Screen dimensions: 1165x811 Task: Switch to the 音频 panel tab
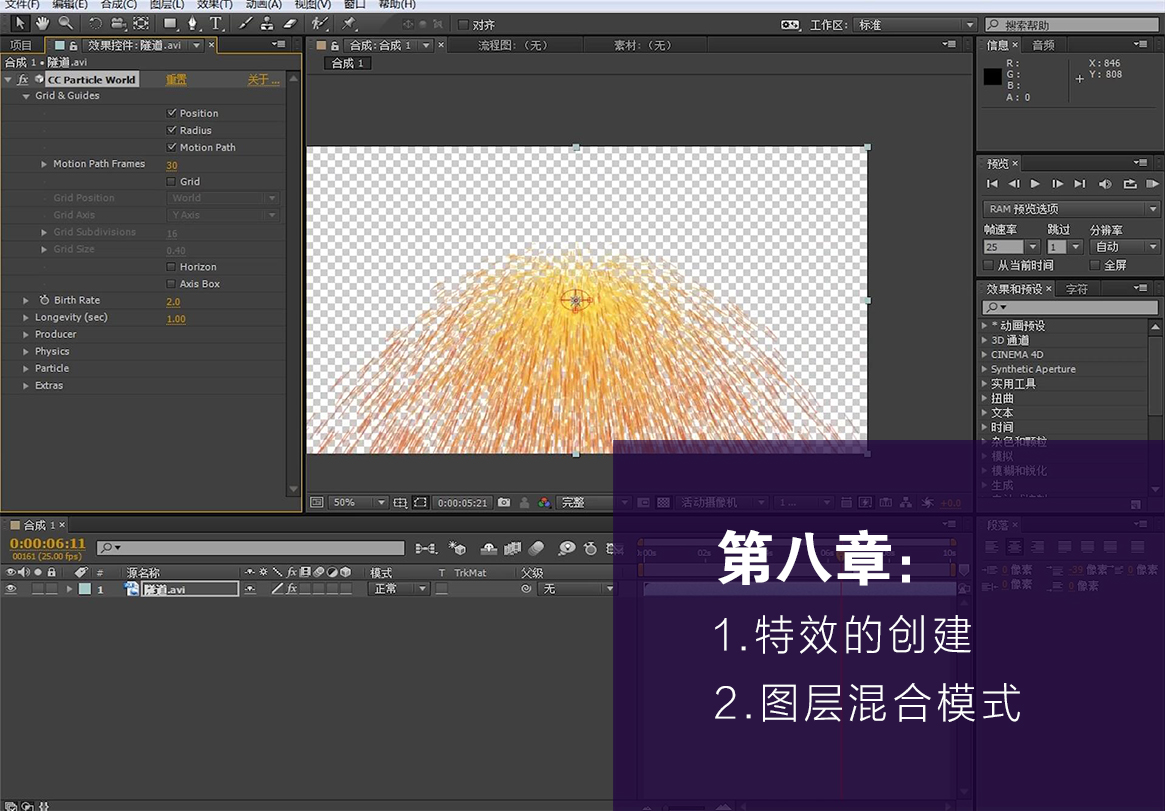coord(1043,45)
